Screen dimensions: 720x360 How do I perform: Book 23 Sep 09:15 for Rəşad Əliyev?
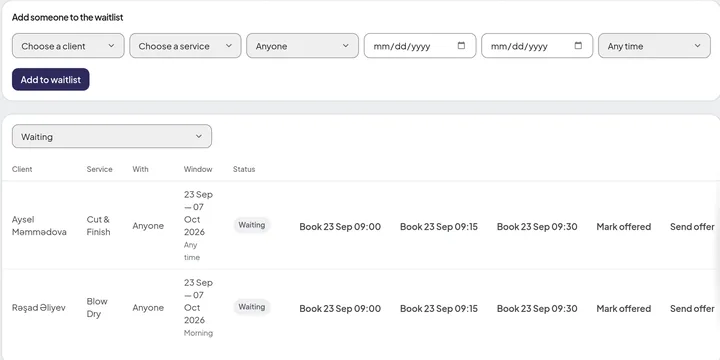[439, 309]
